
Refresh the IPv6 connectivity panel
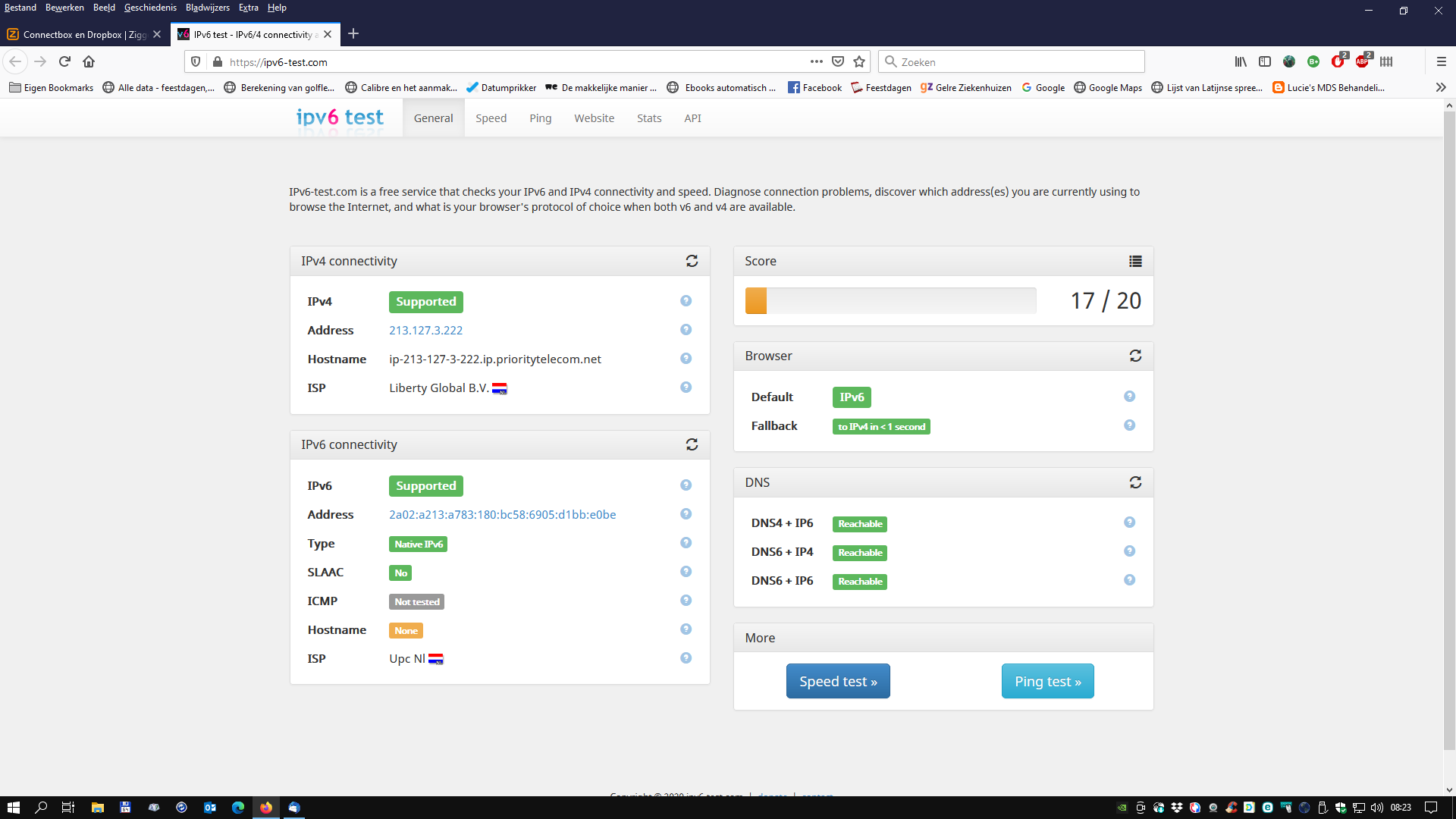tap(692, 444)
